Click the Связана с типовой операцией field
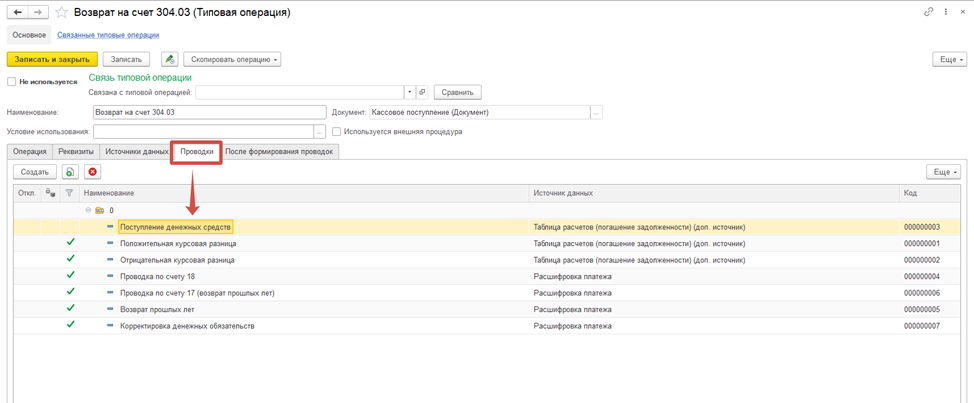This screenshot has width=974, height=403. (x=300, y=92)
